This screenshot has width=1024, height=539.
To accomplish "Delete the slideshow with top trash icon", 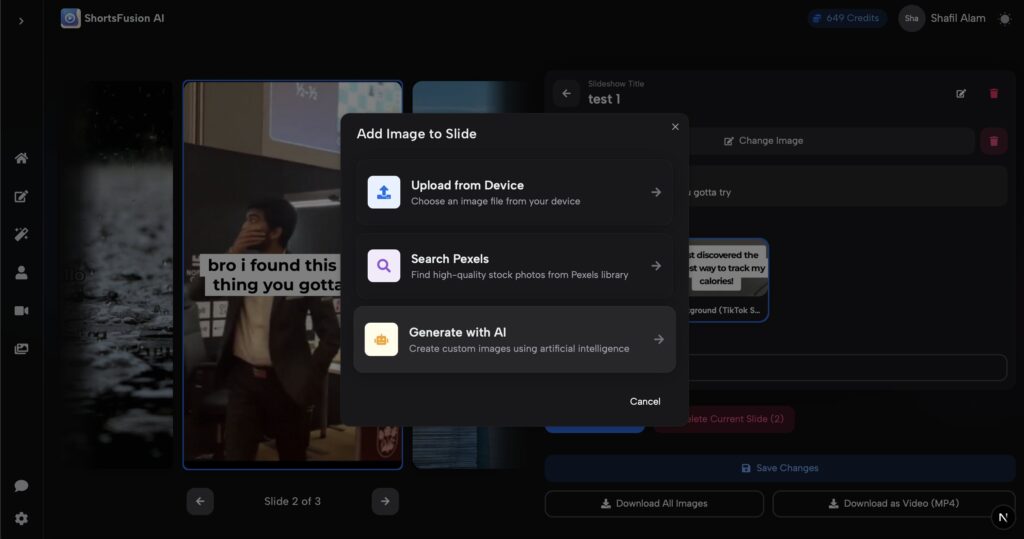I will point(994,94).
